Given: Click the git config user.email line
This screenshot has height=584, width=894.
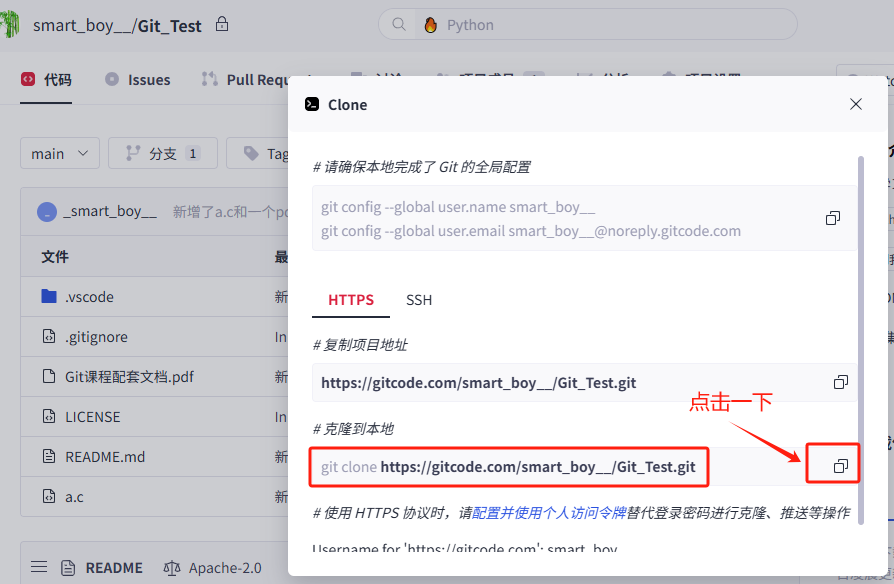Looking at the screenshot, I should tap(531, 231).
